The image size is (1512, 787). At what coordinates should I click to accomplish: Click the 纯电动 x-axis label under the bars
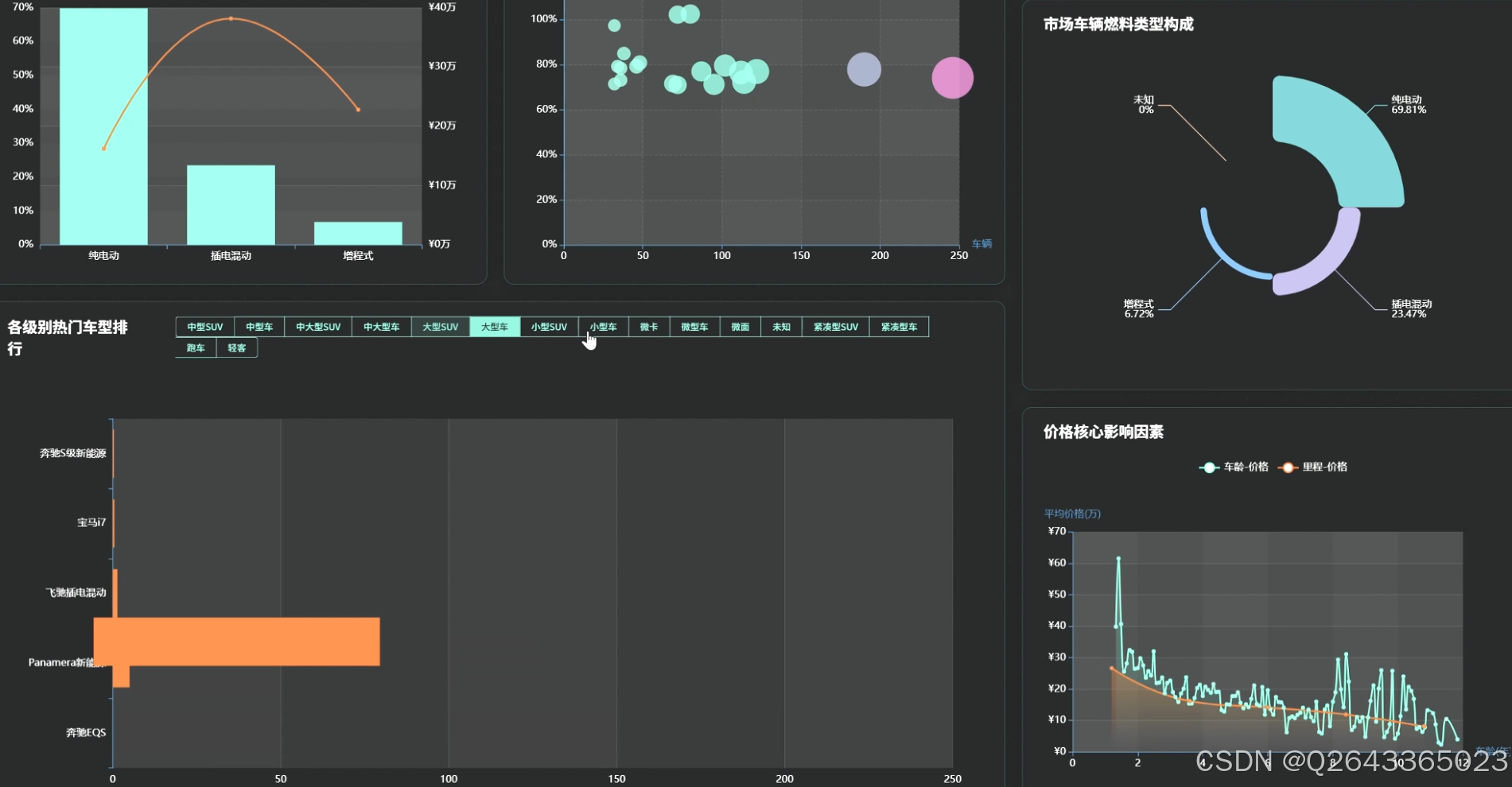(103, 255)
